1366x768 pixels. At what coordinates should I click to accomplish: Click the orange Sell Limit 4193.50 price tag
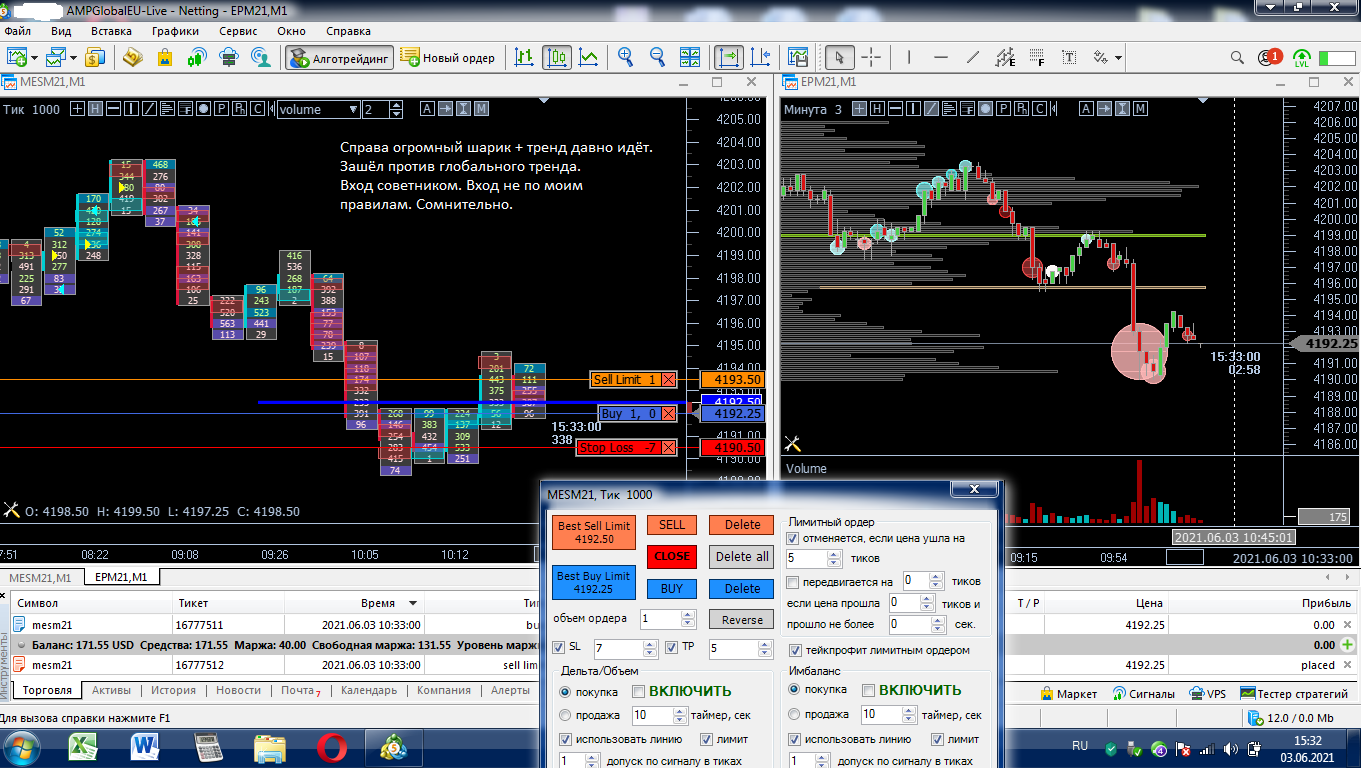coord(732,380)
